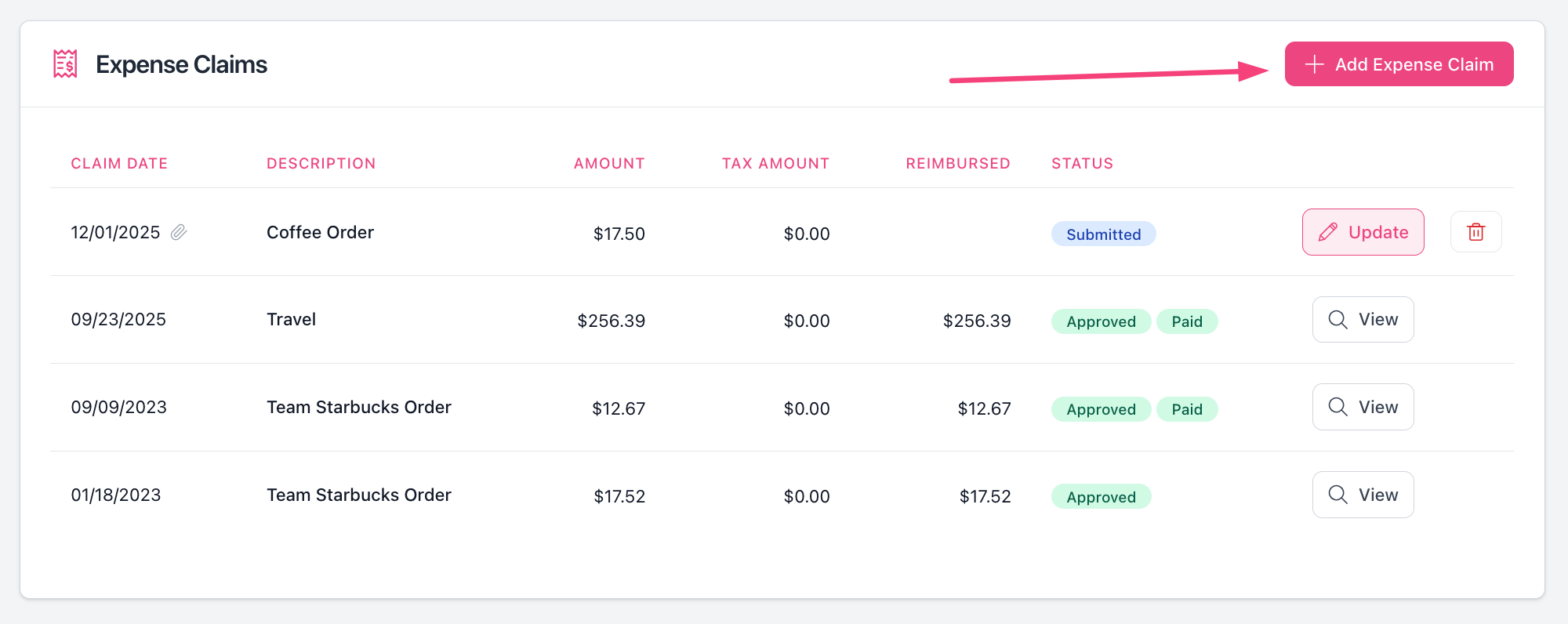The image size is (1568, 624).
Task: Click the pencil icon on Update button
Action: pos(1328,232)
